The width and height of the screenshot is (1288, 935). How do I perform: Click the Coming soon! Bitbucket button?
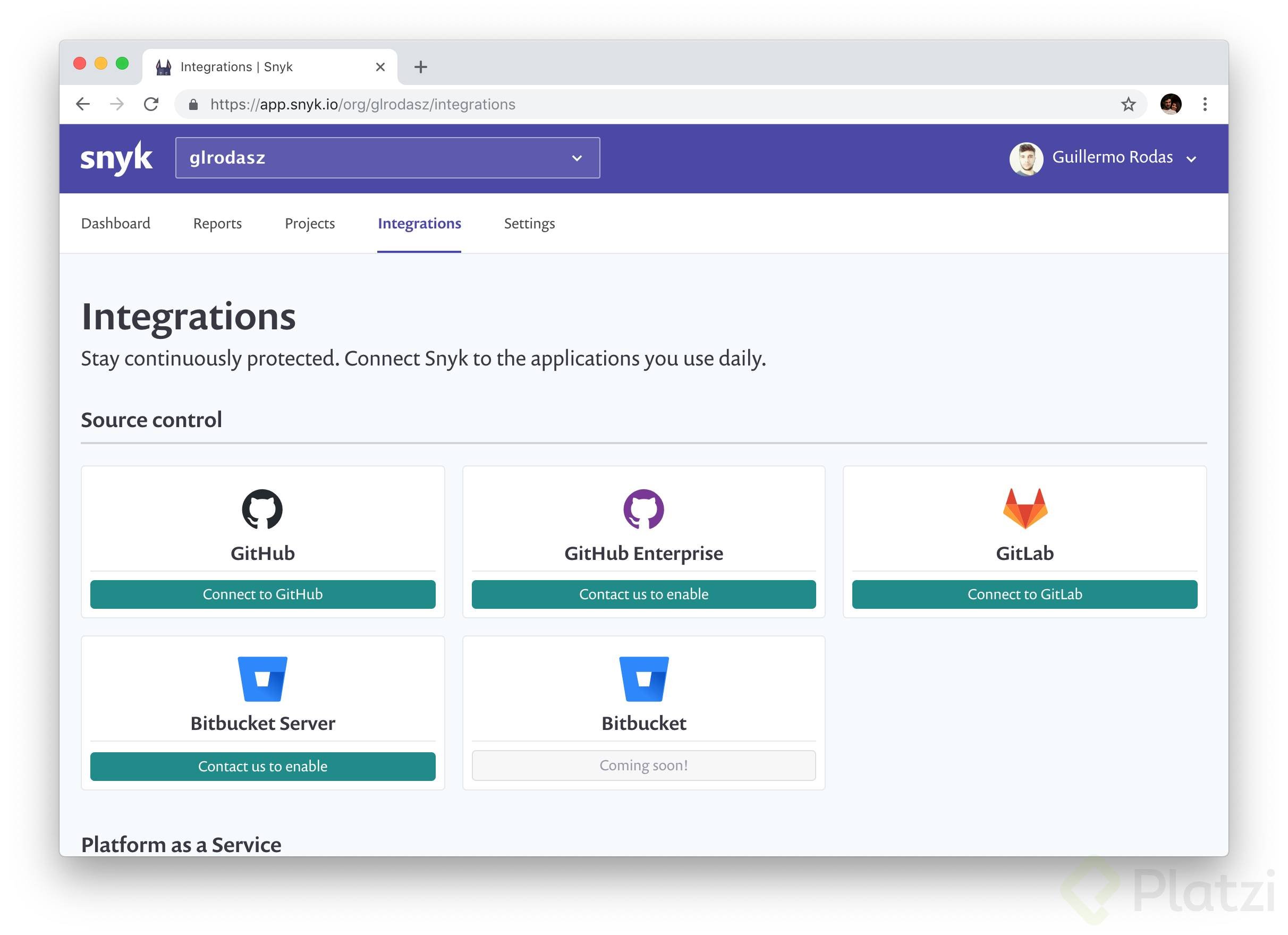(643, 765)
